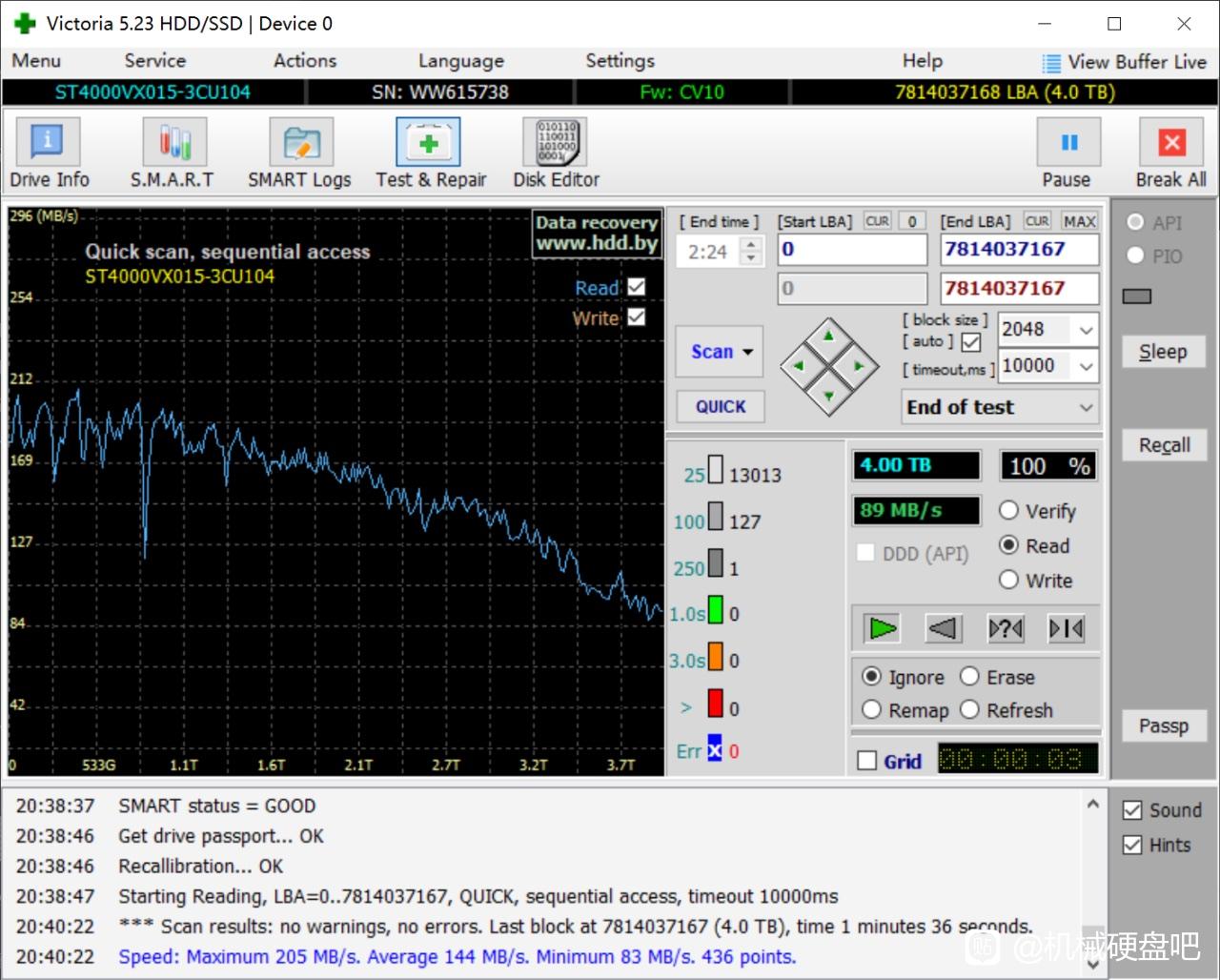Click the right arrow on the navigation diamond

pos(859,366)
